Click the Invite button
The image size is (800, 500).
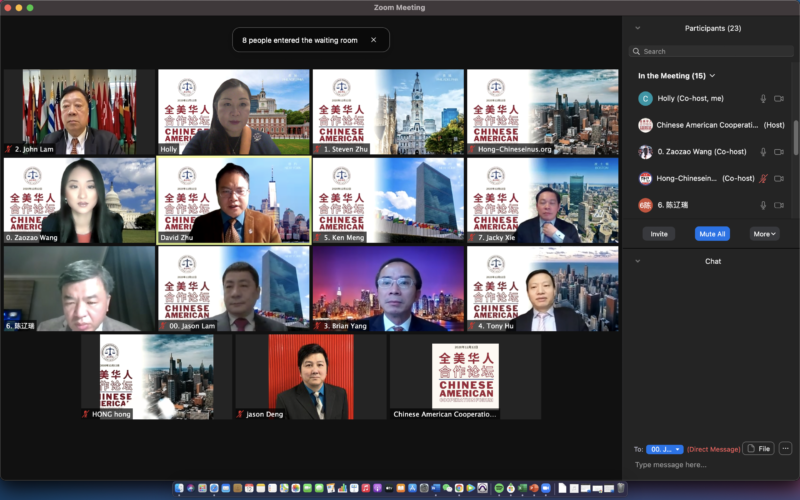tap(659, 233)
